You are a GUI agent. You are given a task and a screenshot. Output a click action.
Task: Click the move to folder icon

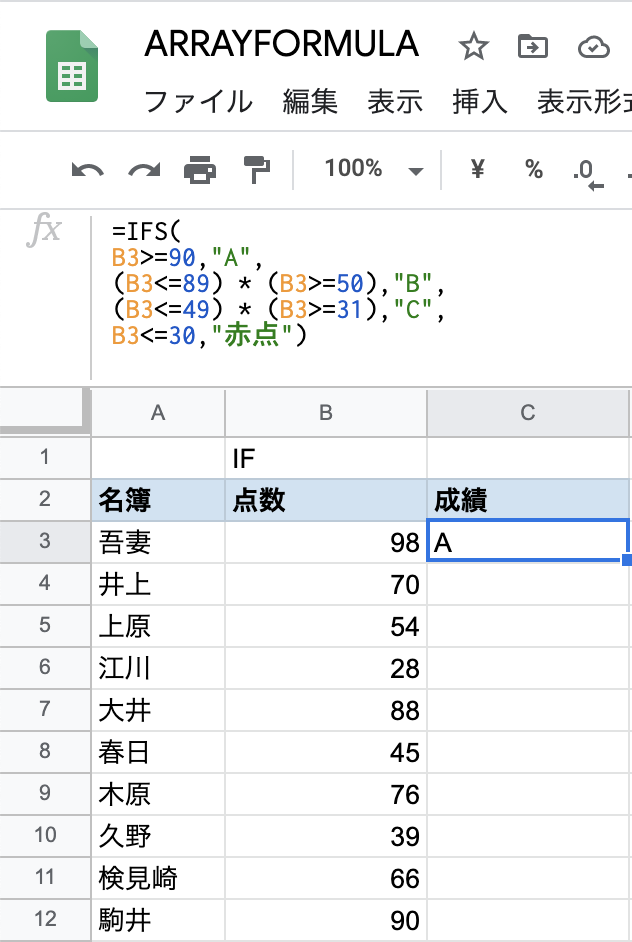(x=533, y=46)
